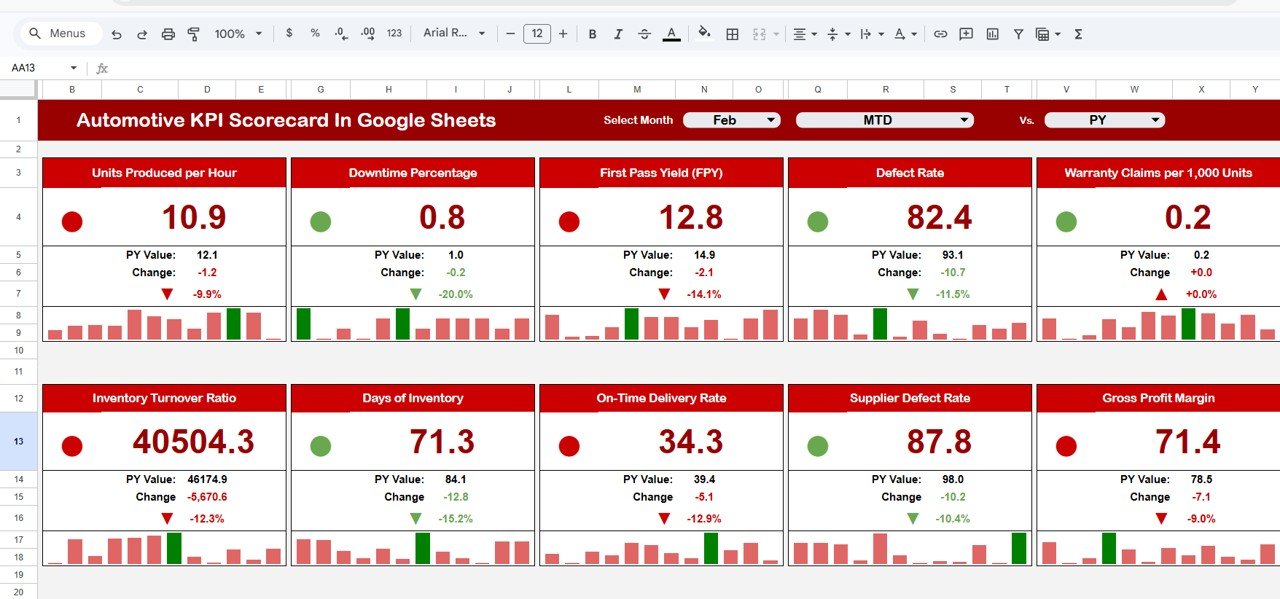The width and height of the screenshot is (1280, 599).
Task: Insert a link using the toolbar icon
Action: (940, 34)
